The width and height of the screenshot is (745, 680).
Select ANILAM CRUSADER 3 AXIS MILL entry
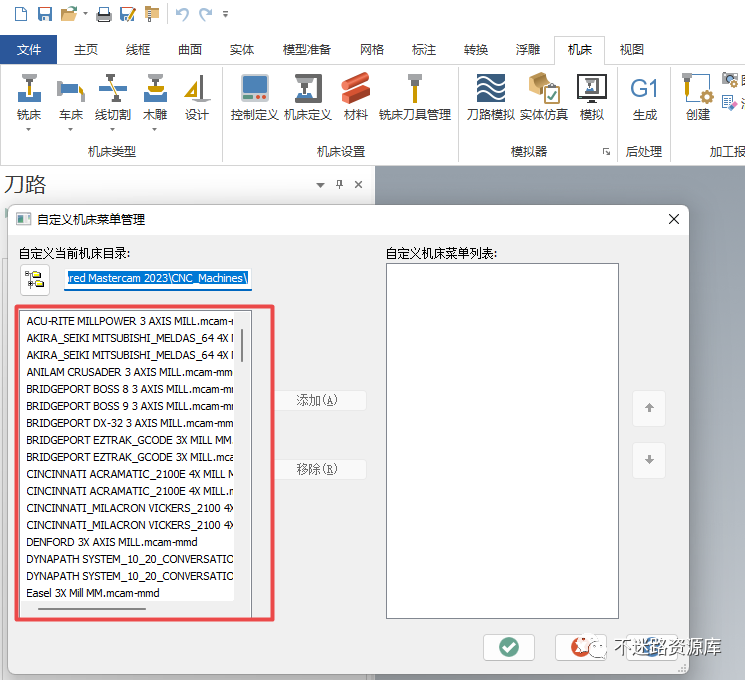pyautogui.click(x=130, y=372)
